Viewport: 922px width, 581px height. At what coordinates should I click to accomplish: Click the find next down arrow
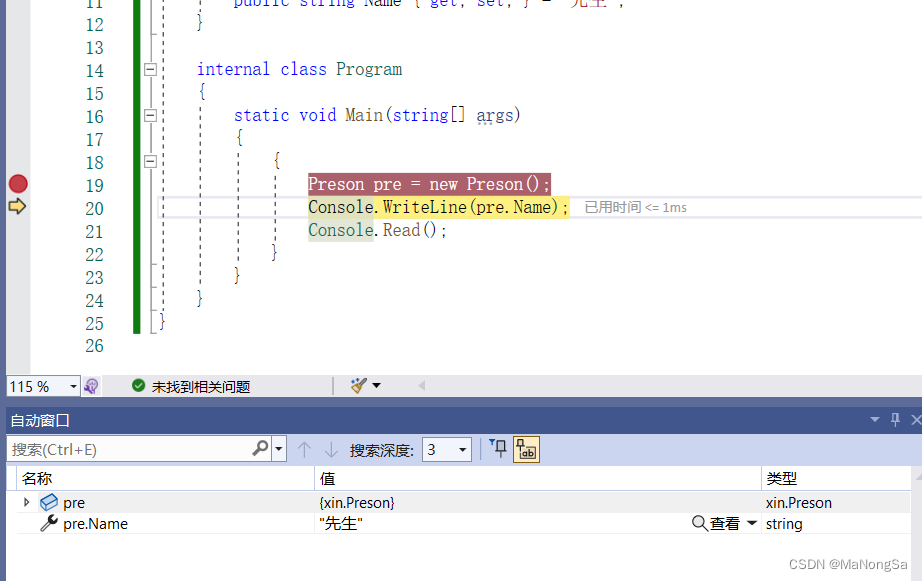pos(331,450)
